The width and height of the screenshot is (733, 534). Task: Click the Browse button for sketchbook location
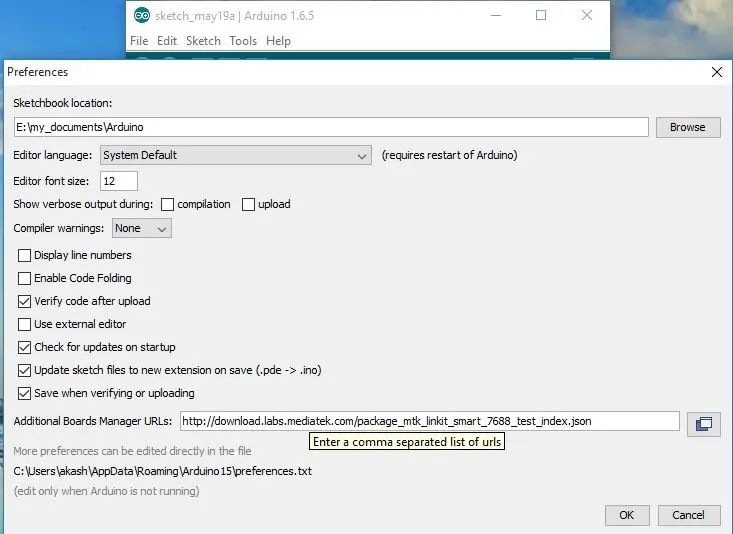click(x=688, y=127)
